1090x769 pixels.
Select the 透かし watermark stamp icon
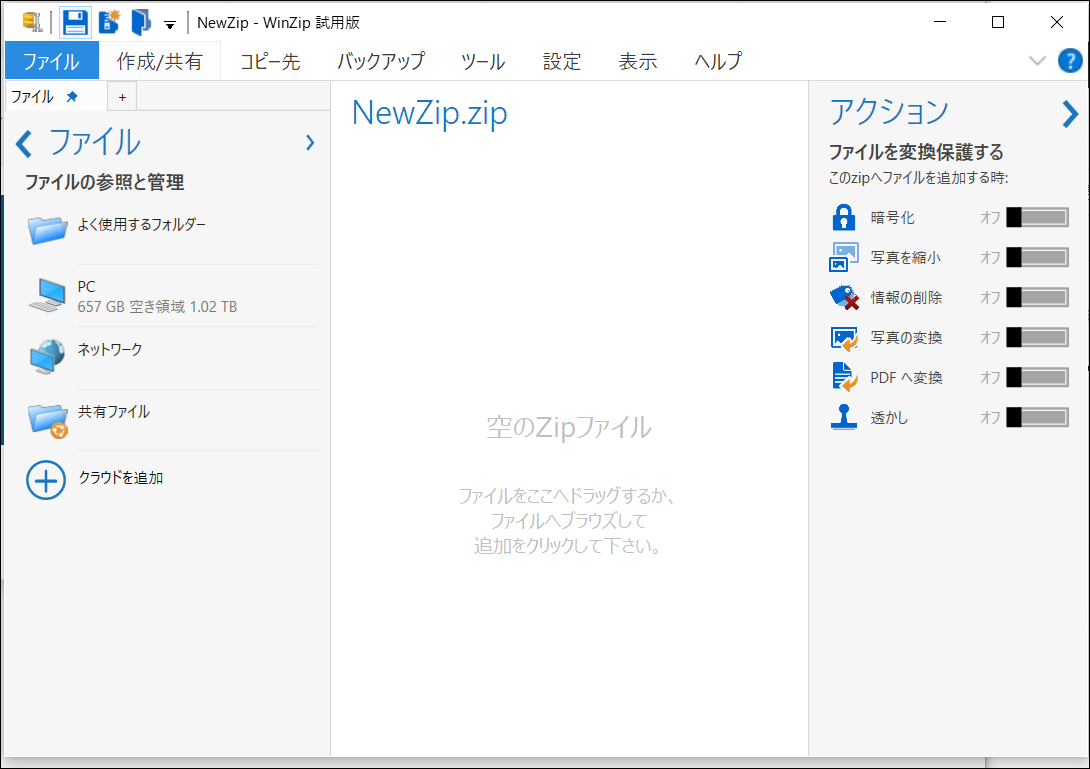tap(845, 417)
